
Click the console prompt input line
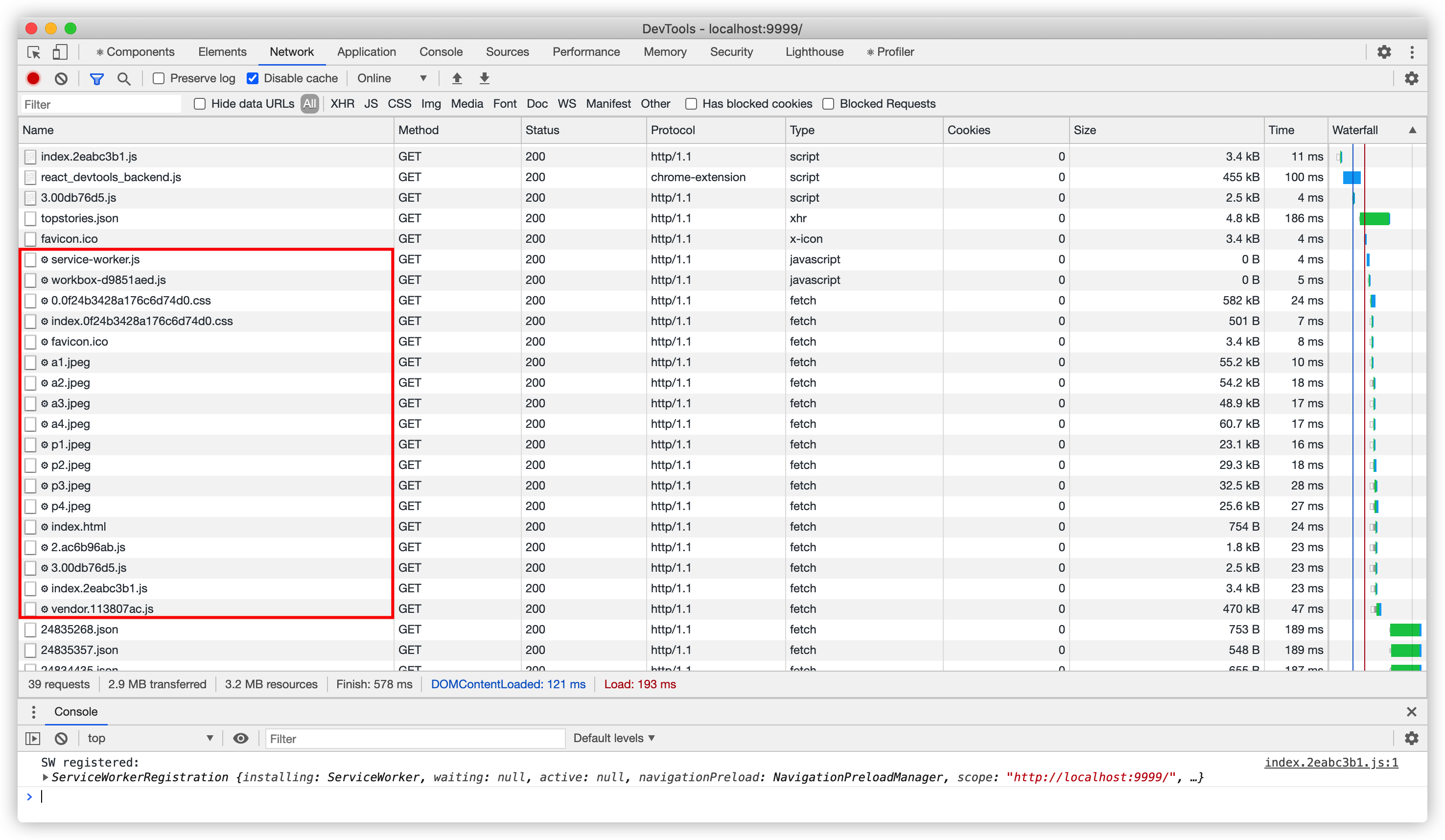[722, 797]
